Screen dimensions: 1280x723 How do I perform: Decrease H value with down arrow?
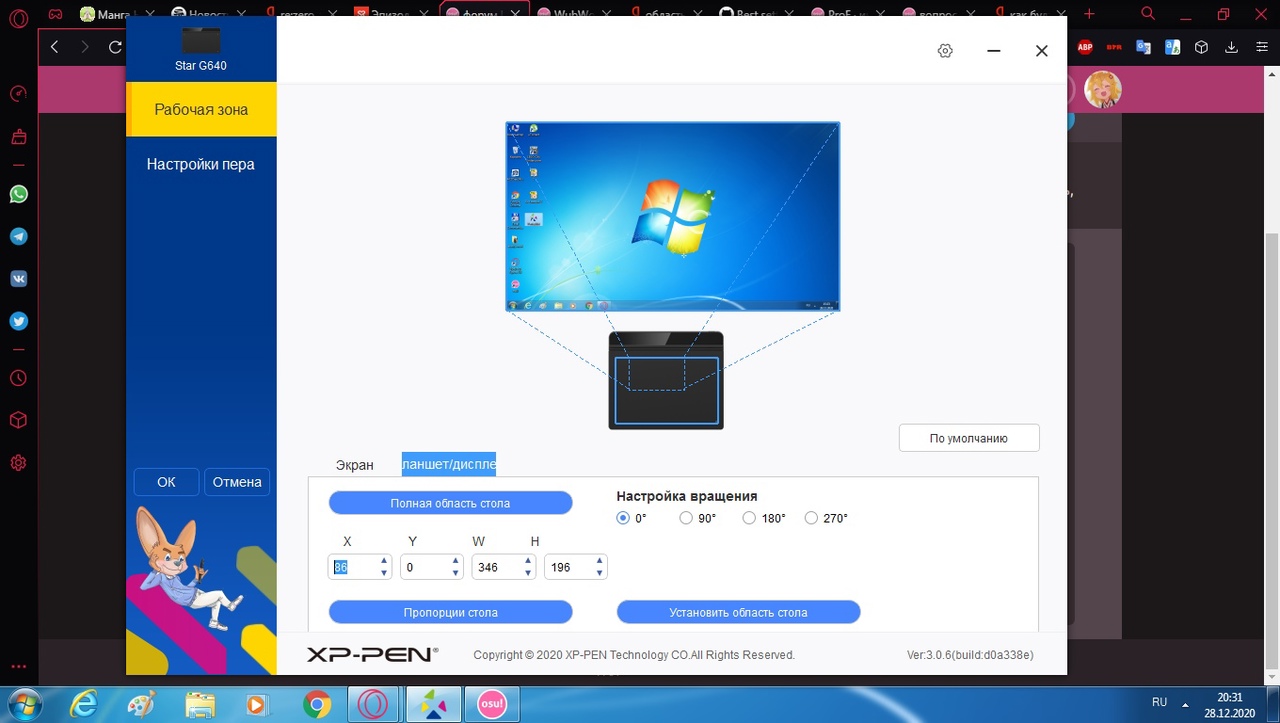[x=600, y=573]
